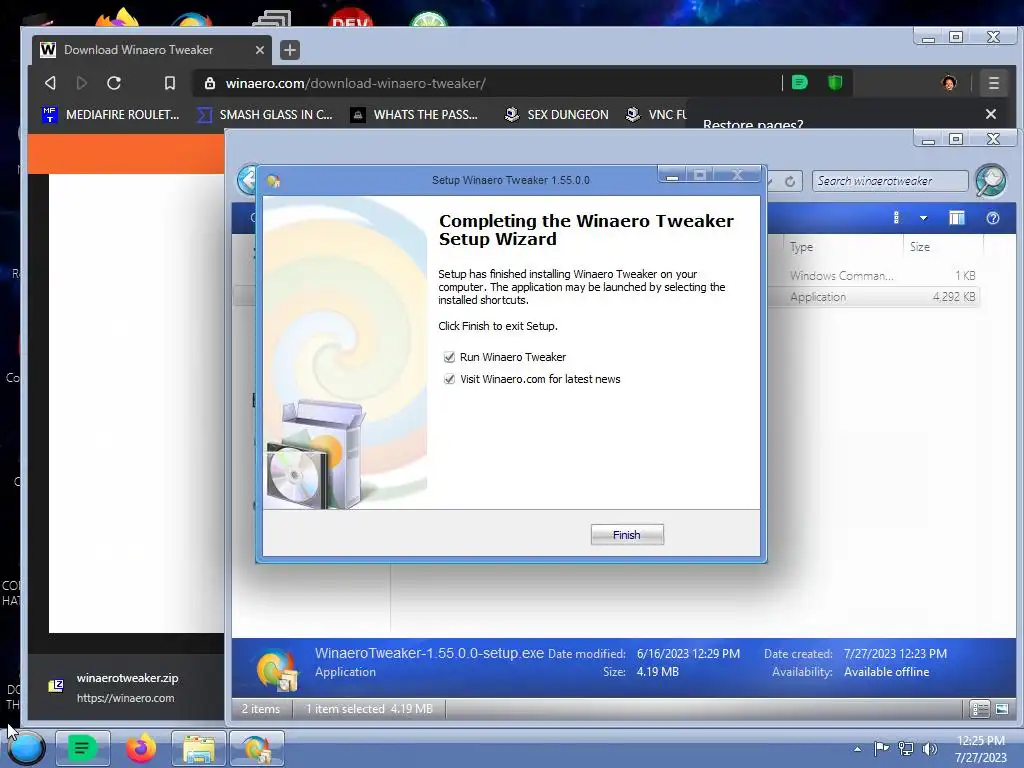
Task: Open the browser hamburger menu
Action: coord(994,83)
